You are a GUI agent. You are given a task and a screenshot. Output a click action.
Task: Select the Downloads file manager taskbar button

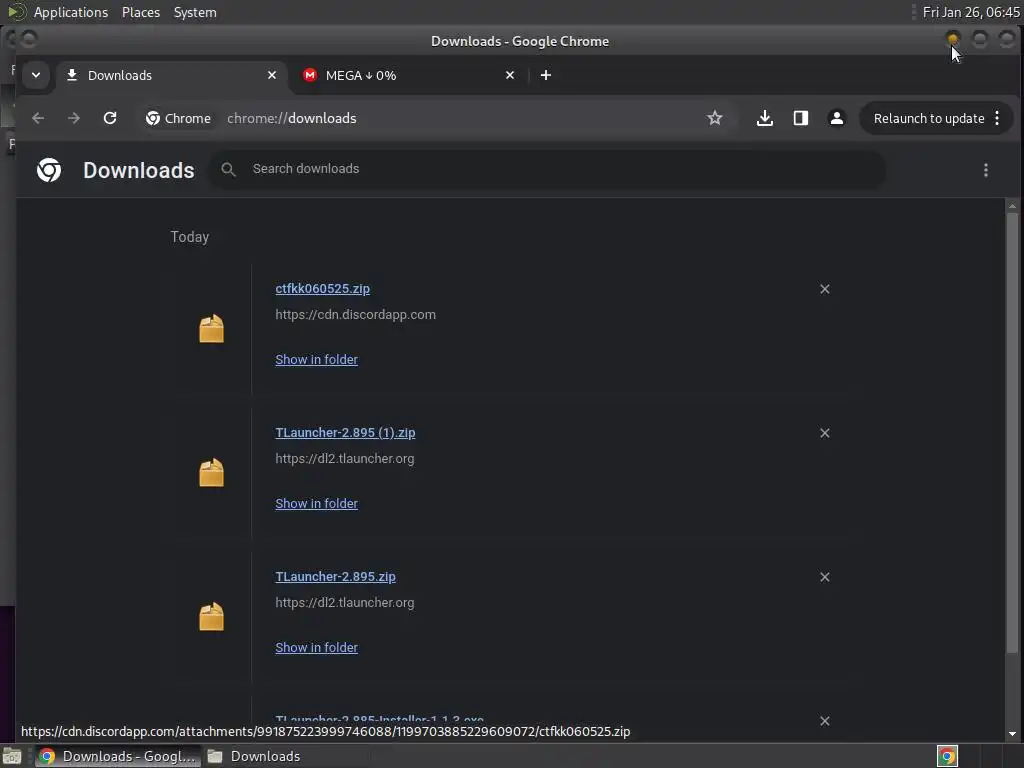tap(254, 756)
